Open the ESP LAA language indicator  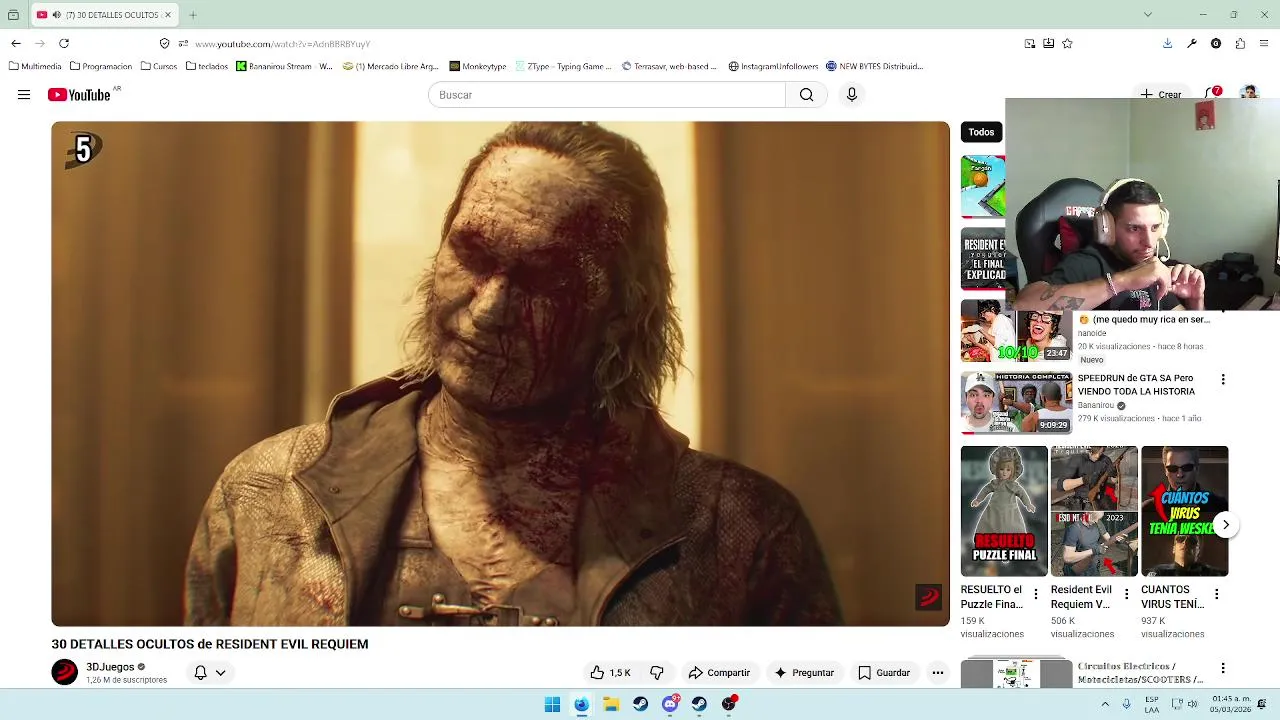tap(1152, 704)
